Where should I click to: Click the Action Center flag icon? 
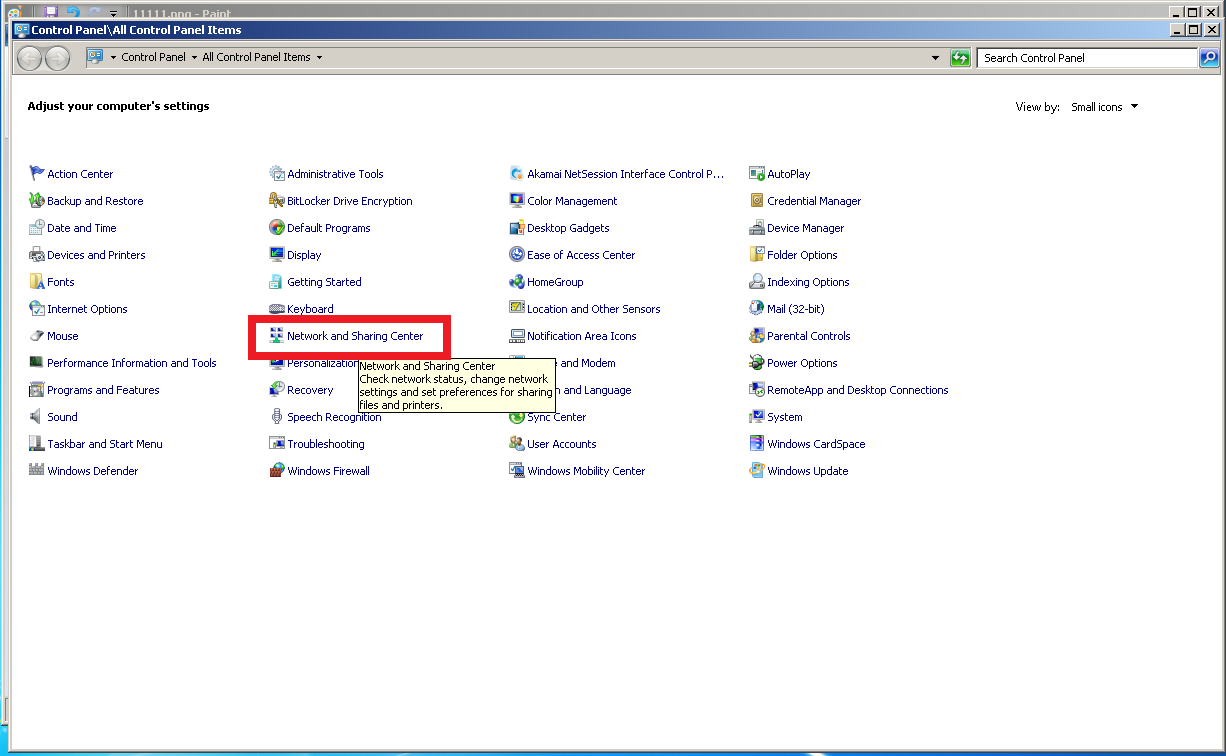click(x=37, y=174)
